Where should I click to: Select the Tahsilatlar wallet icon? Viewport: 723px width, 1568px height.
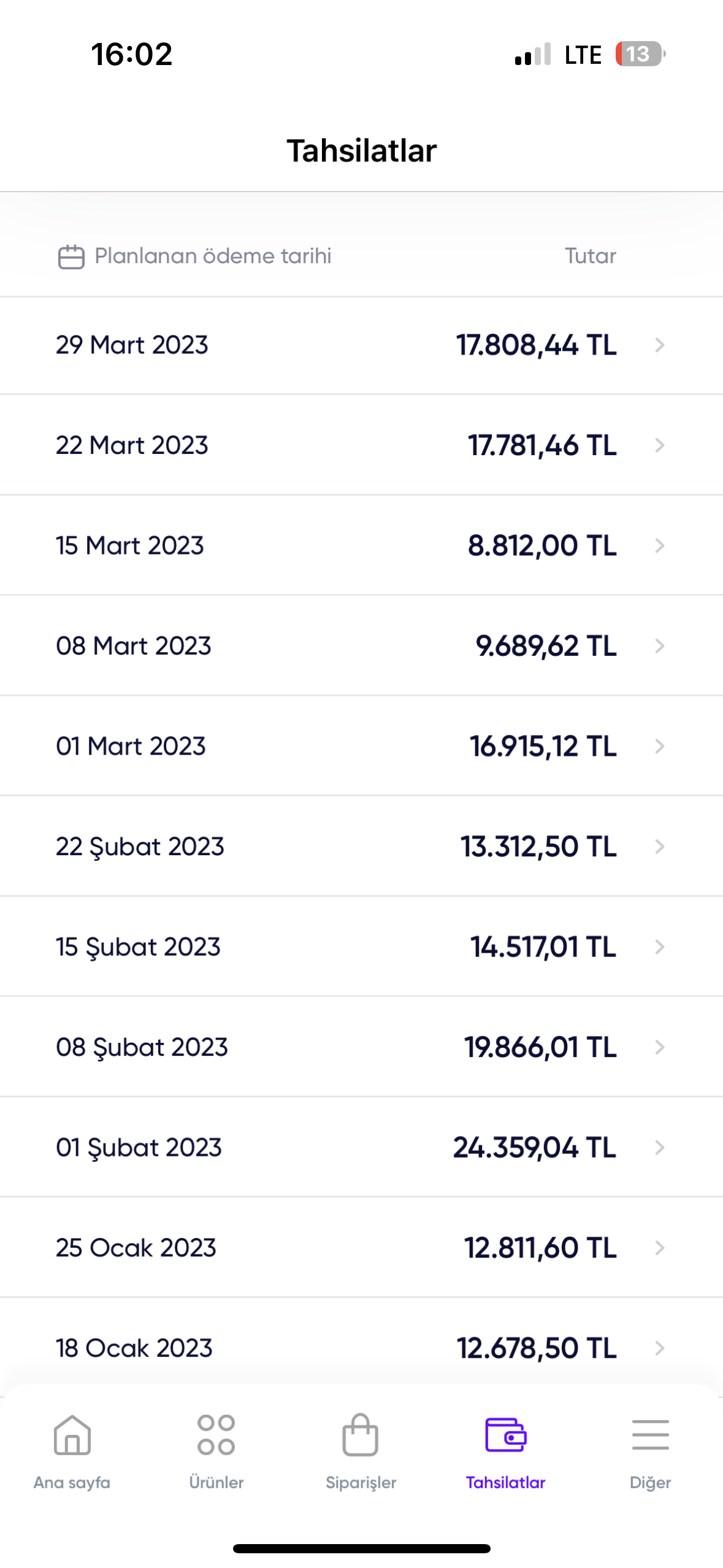505,1435
